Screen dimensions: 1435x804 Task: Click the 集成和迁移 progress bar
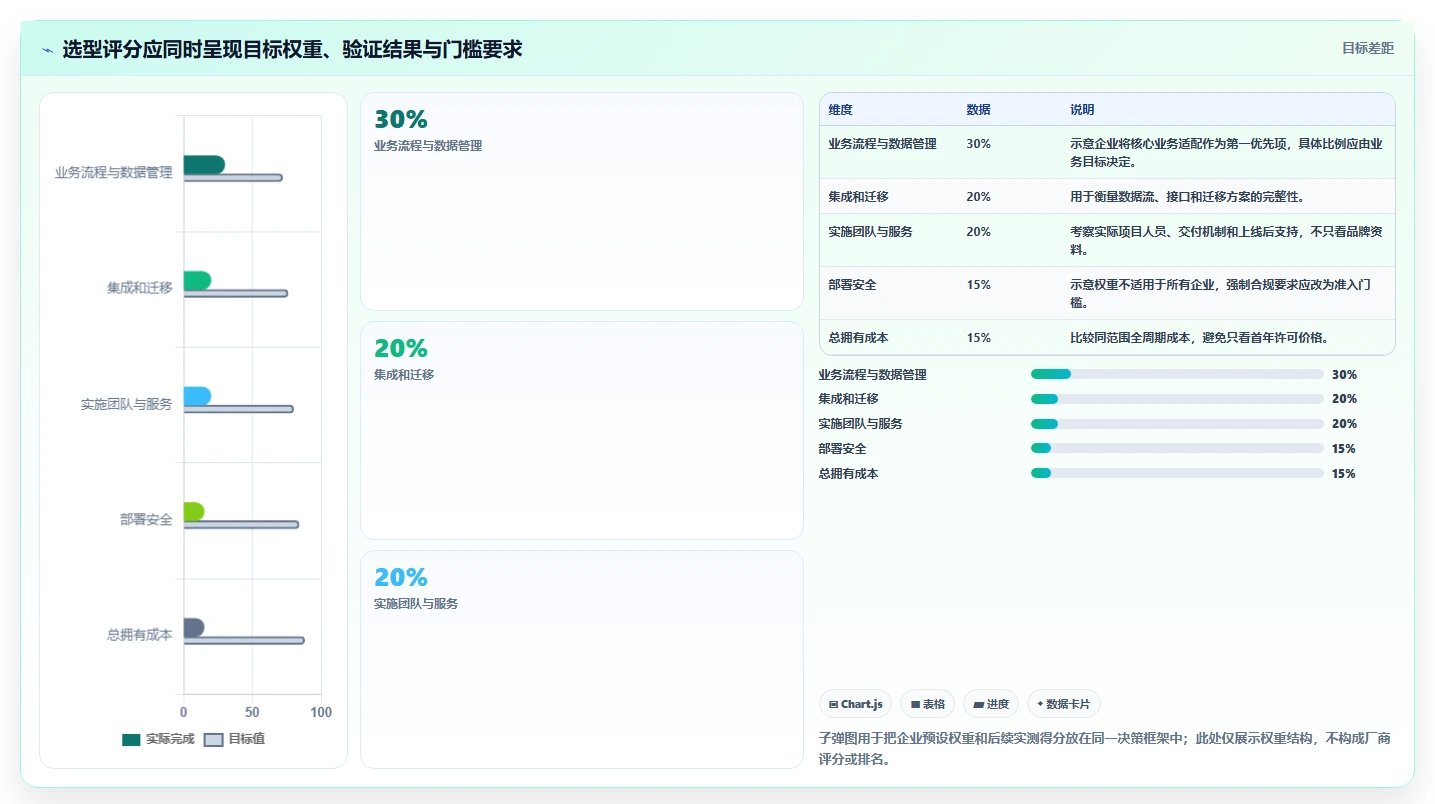pyautogui.click(x=1177, y=399)
